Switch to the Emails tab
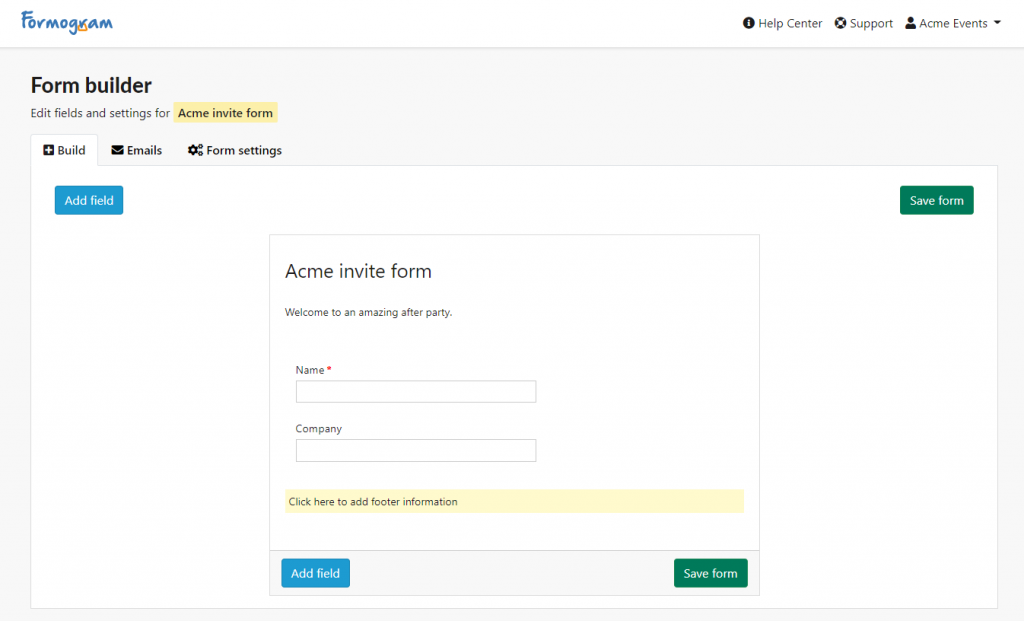The width and height of the screenshot is (1024, 621). (136, 150)
